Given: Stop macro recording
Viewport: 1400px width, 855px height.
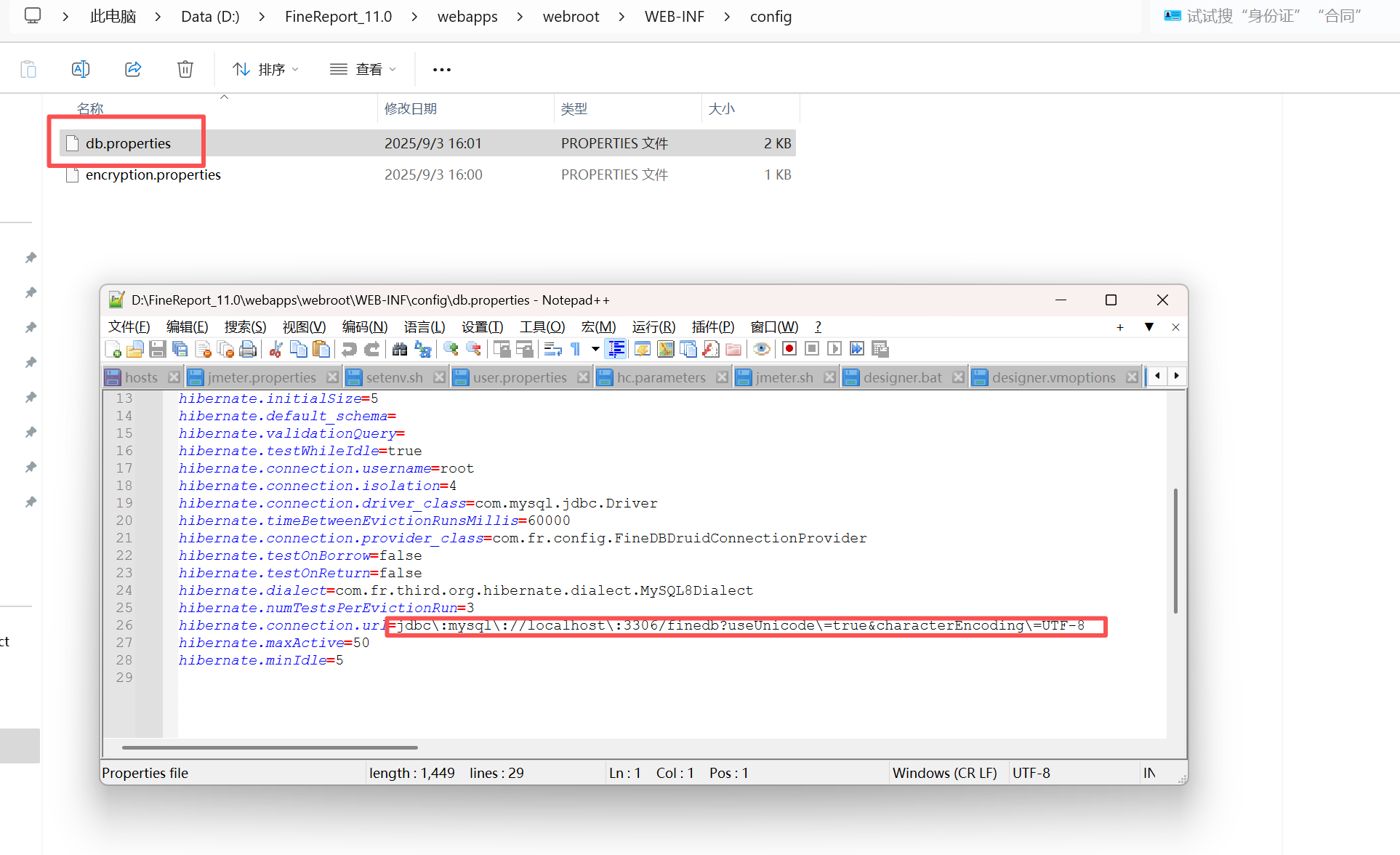Looking at the screenshot, I should tap(812, 349).
